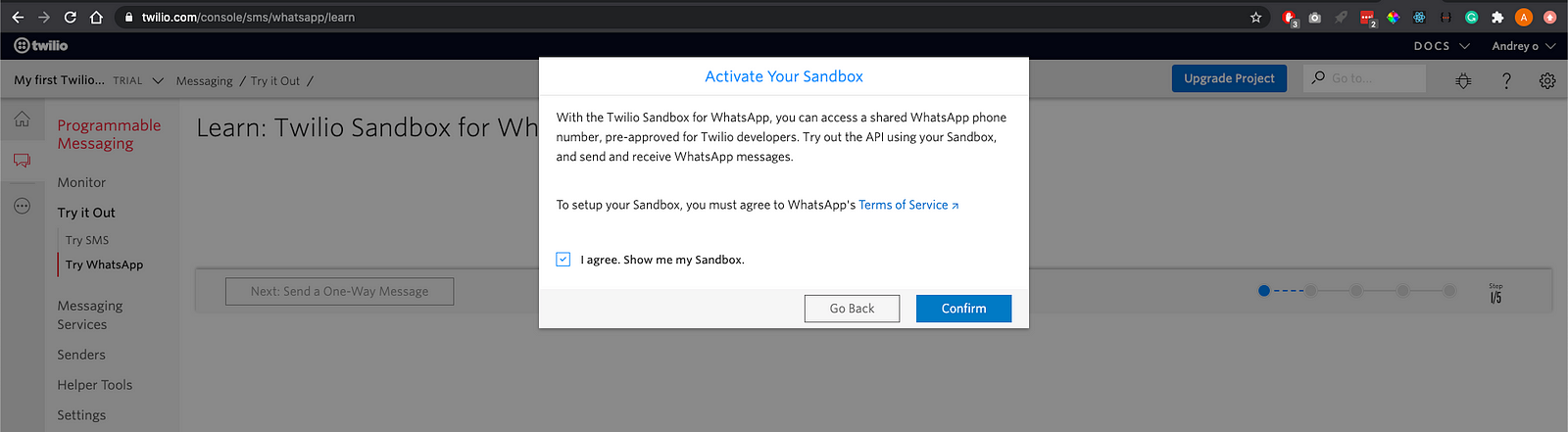This screenshot has height=432, width=1568.
Task: Focus the Go to search field
Action: pos(1364,78)
